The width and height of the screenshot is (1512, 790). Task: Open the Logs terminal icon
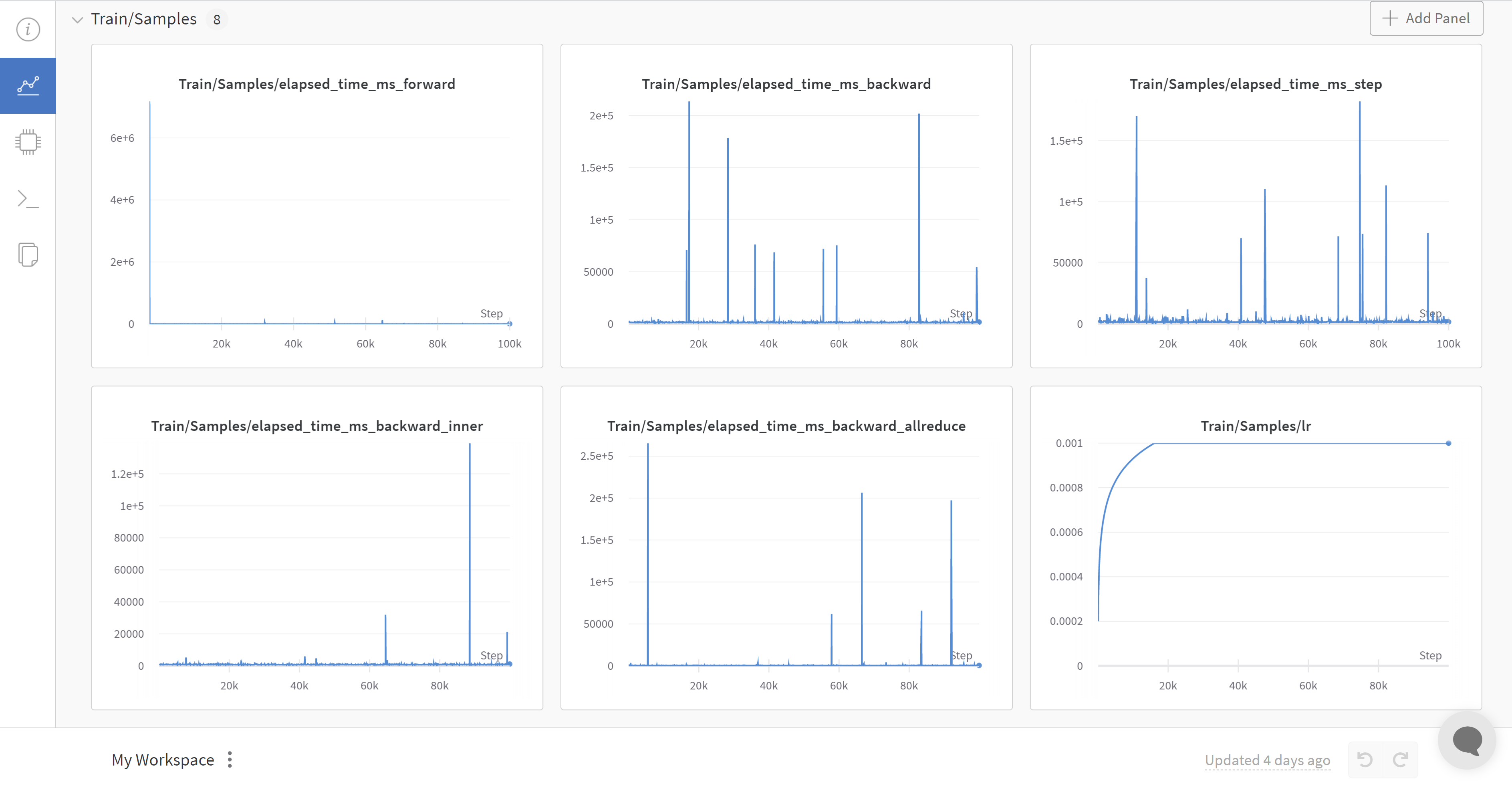28,199
